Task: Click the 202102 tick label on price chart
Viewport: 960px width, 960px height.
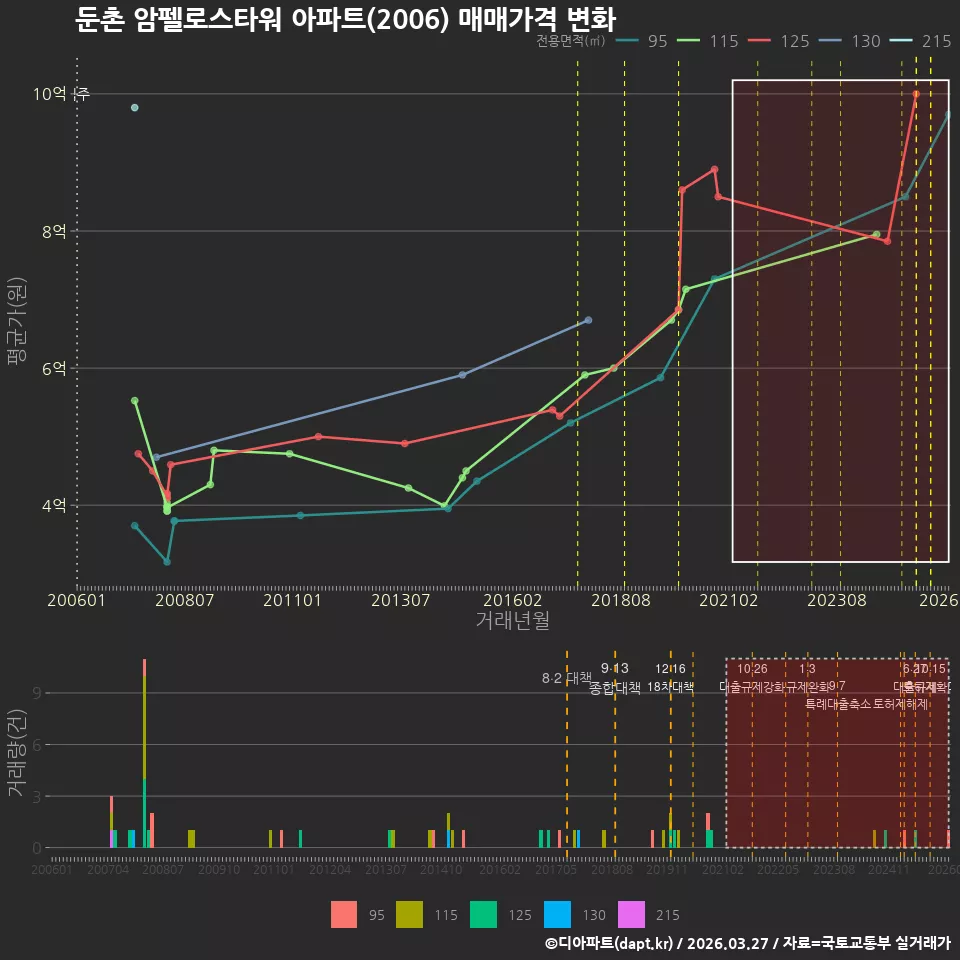Action: (x=729, y=599)
